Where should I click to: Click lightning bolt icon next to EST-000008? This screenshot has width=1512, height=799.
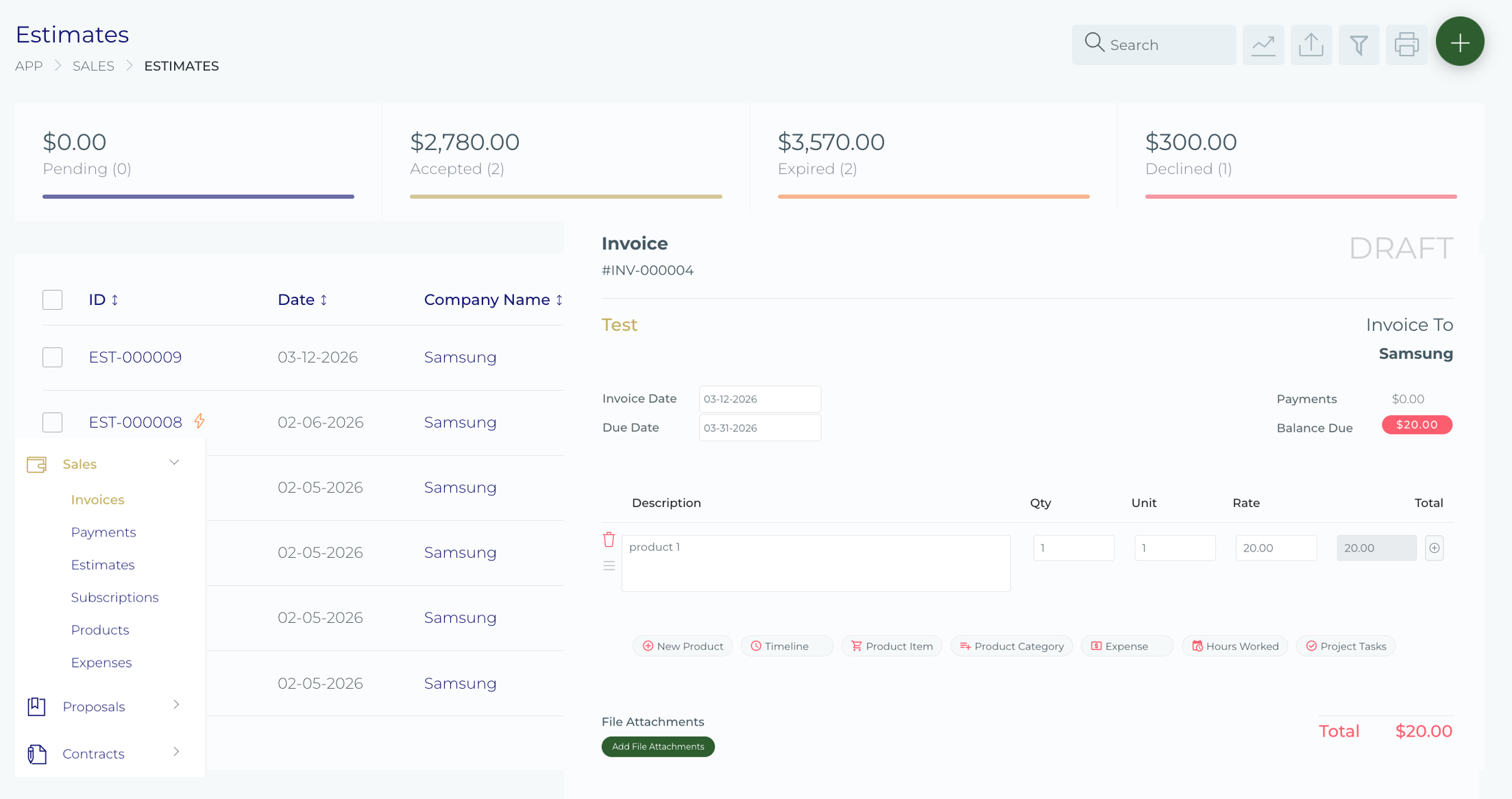click(x=199, y=421)
